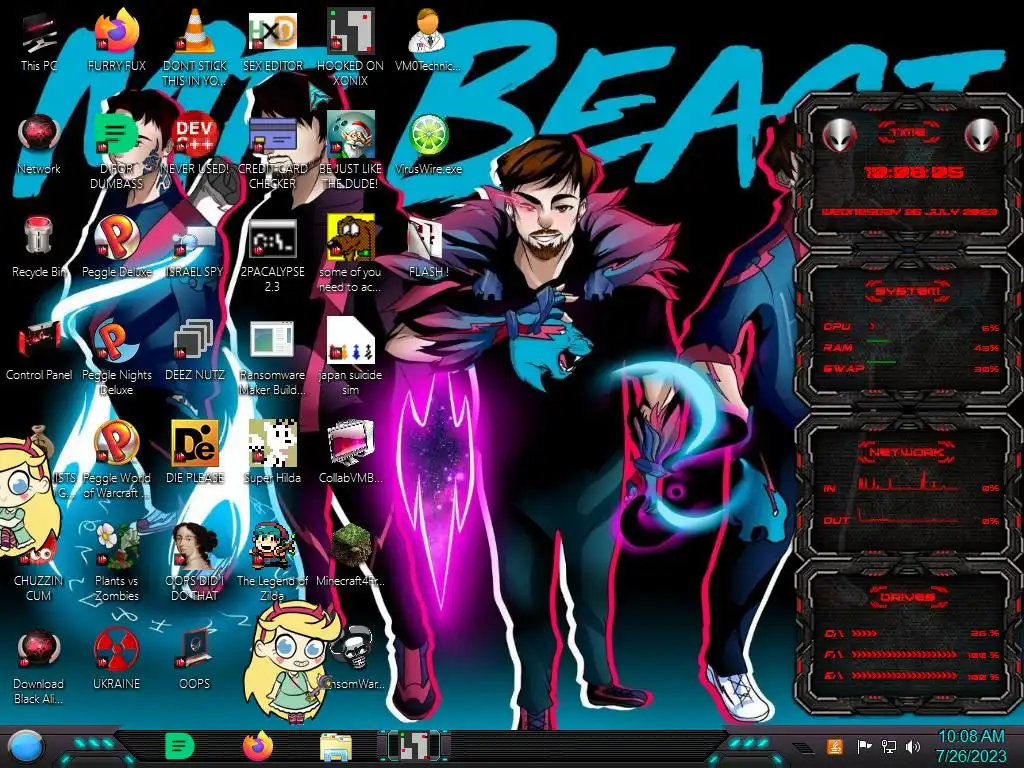Select the Download Black Ali... icon

[x=39, y=666]
